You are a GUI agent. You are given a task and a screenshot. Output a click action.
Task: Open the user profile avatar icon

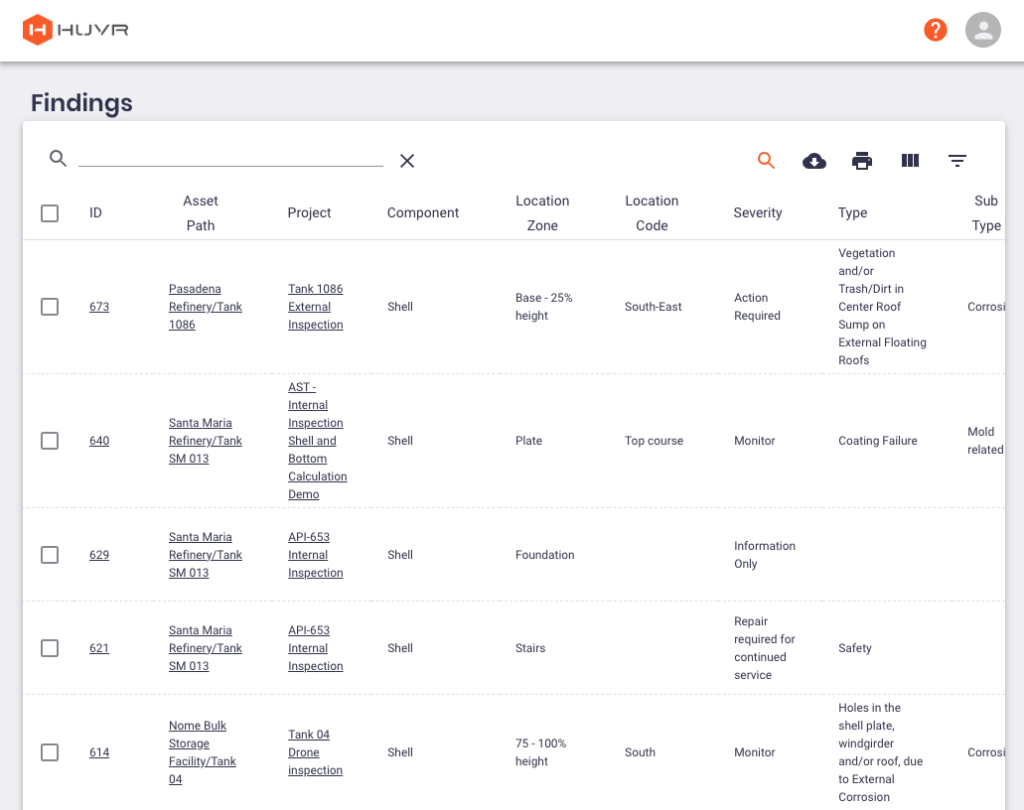[983, 29]
